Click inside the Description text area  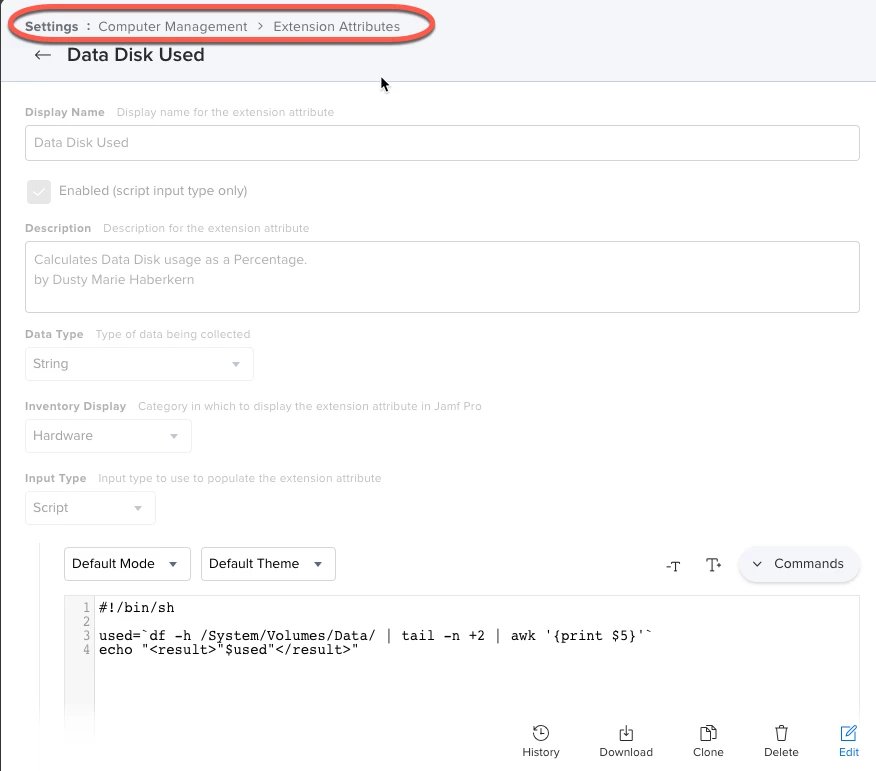pos(442,277)
